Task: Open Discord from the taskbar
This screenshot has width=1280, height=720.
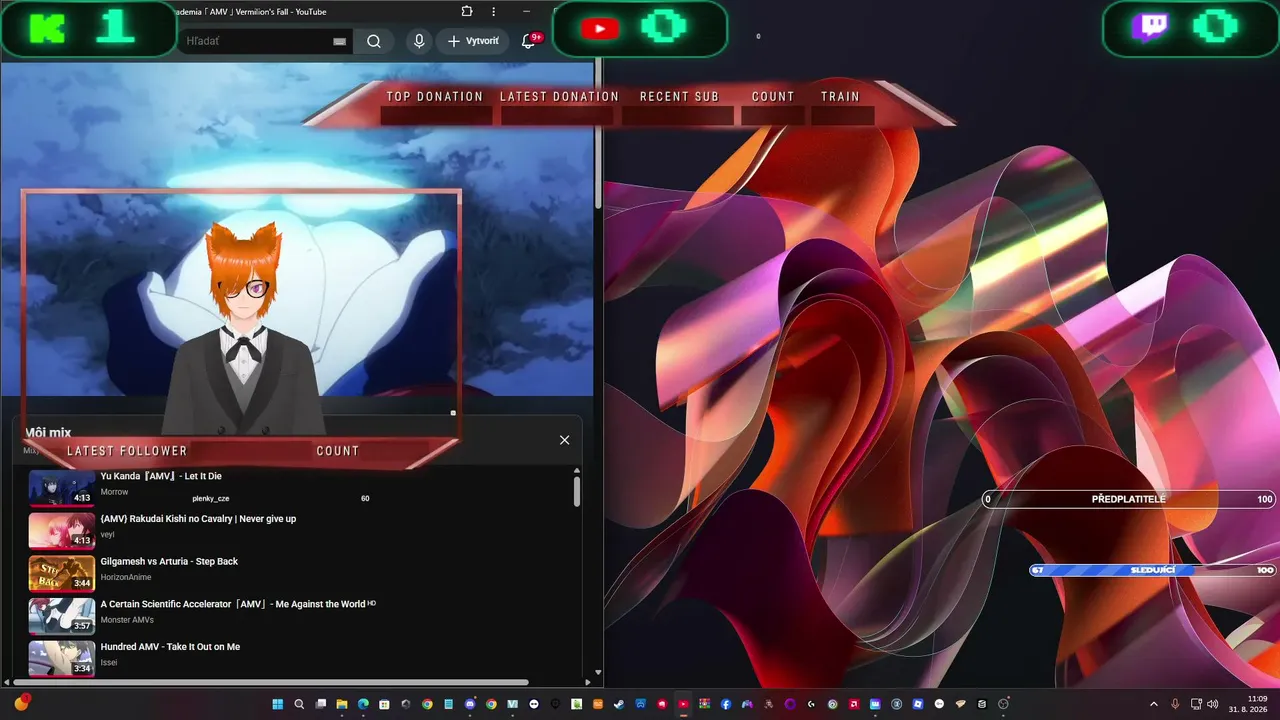Action: 470,704
